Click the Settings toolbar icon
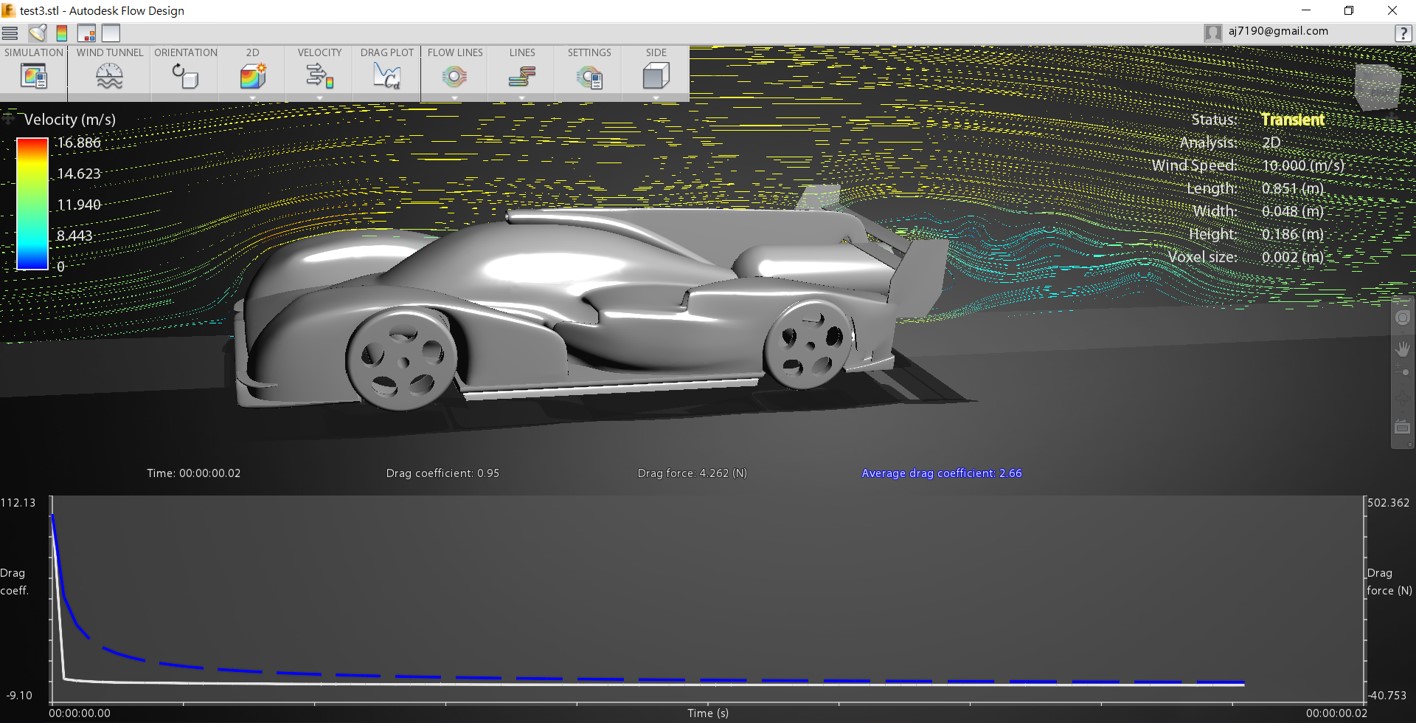Viewport: 1416px width, 723px height. (x=589, y=76)
